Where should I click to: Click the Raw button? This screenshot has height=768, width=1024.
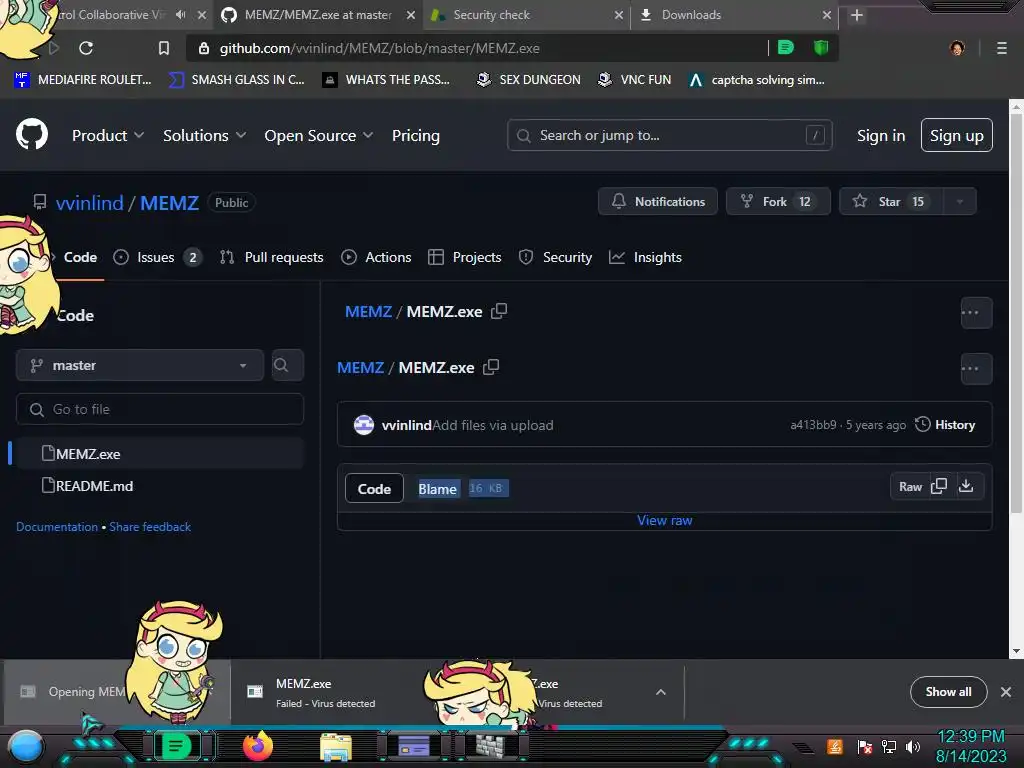(x=910, y=487)
